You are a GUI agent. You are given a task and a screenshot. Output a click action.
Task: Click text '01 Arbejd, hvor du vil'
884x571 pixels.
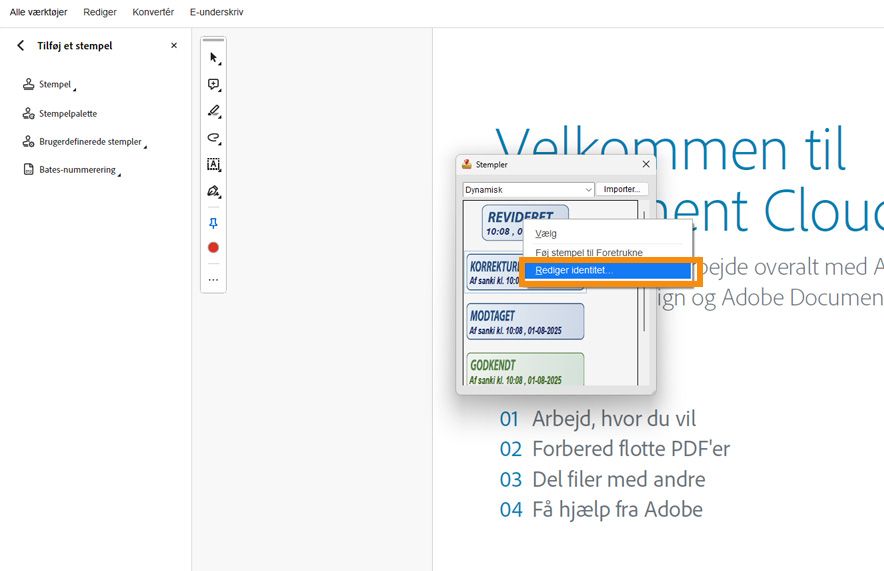598,419
